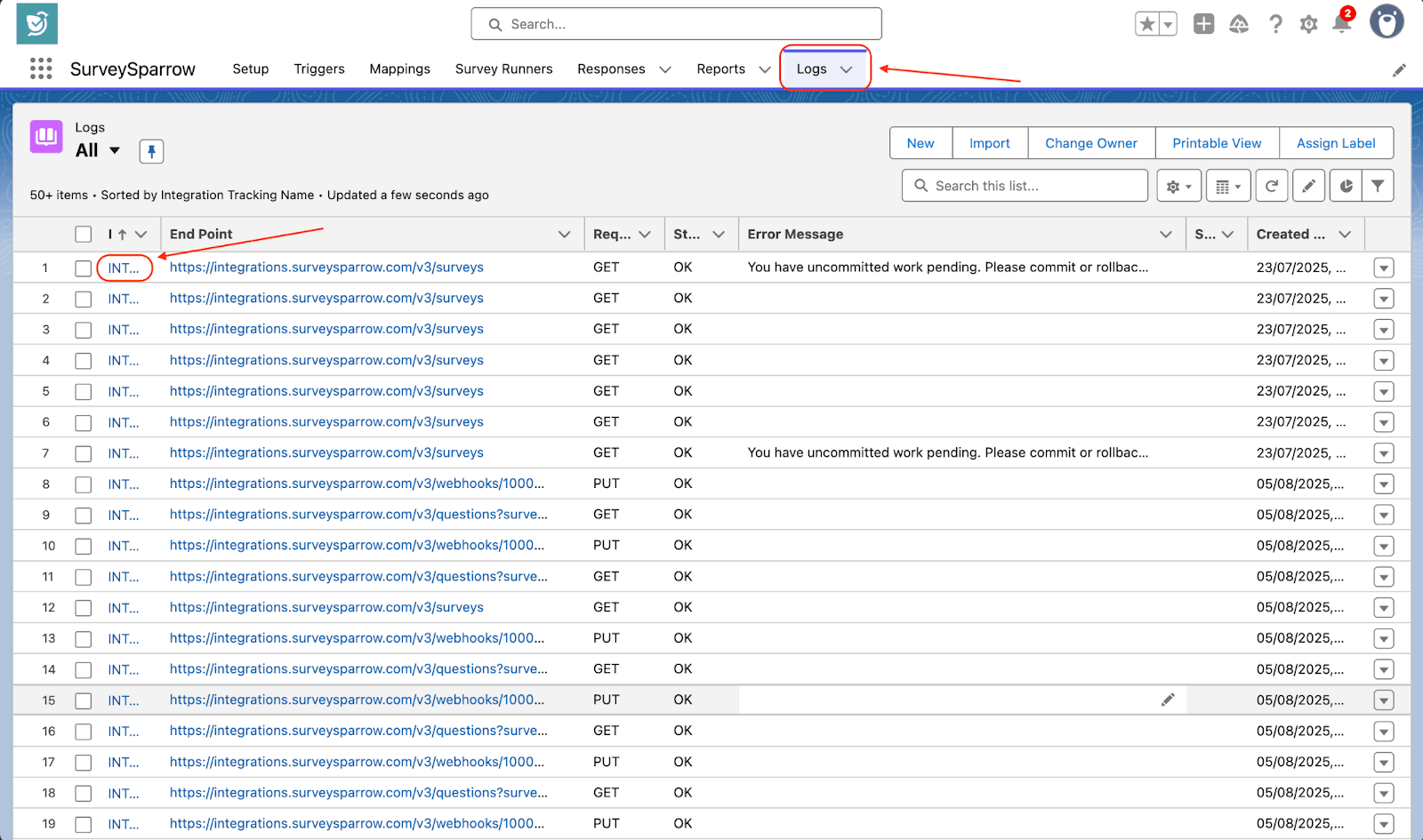Select checkbox for row 1

click(x=84, y=268)
